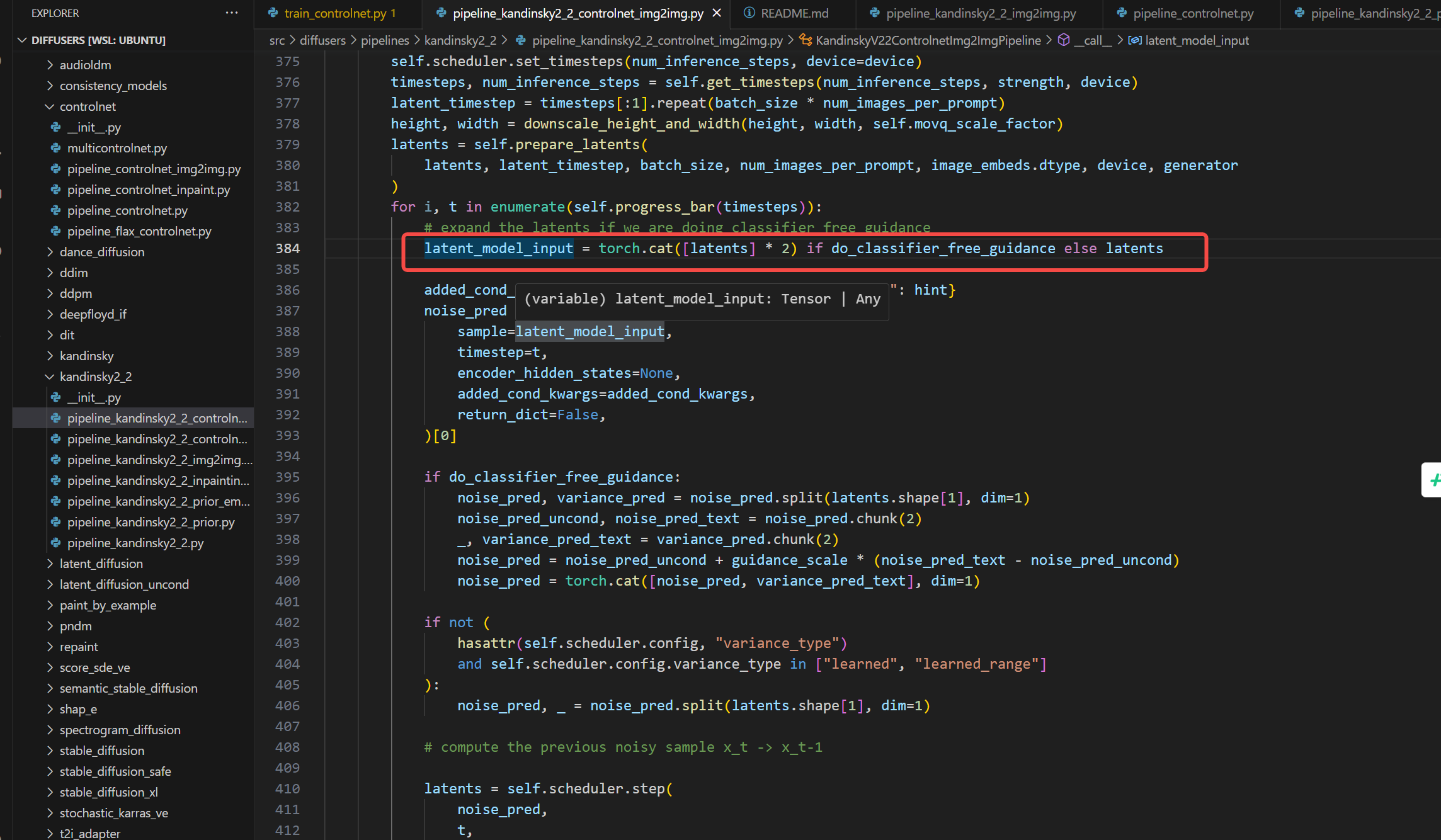Click line number 384 in the gutter
This screenshot has height=840, width=1441.
click(288, 248)
